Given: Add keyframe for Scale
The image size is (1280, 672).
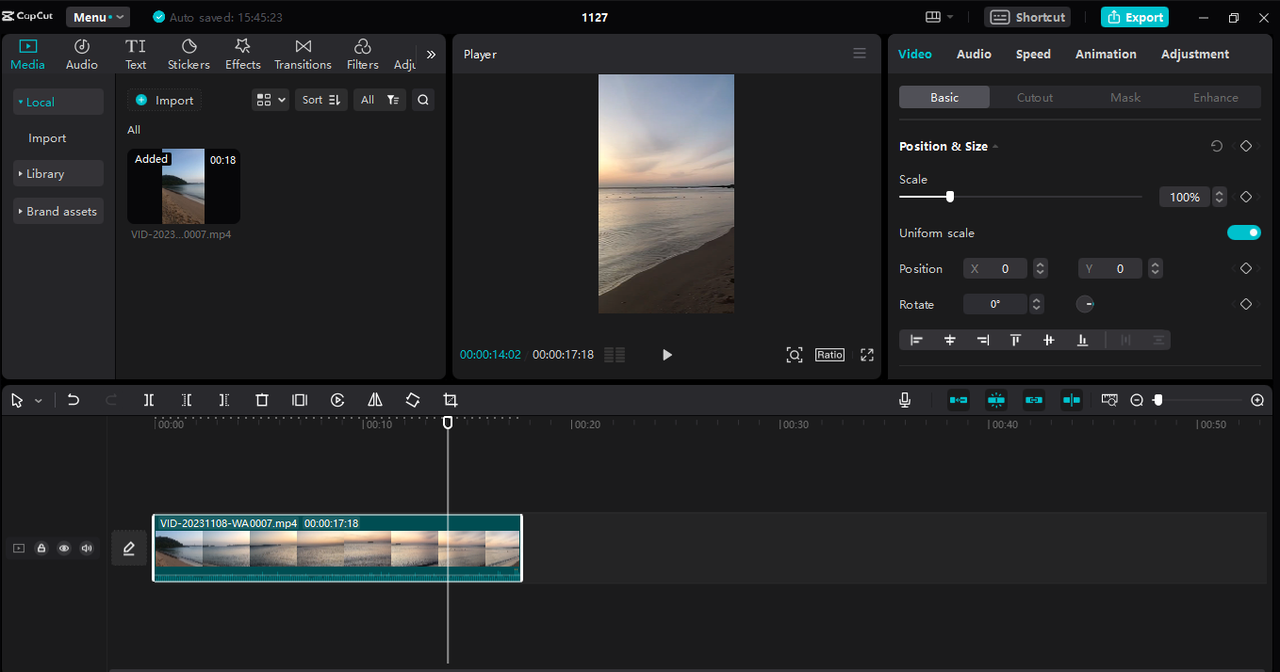Looking at the screenshot, I should coord(1246,197).
